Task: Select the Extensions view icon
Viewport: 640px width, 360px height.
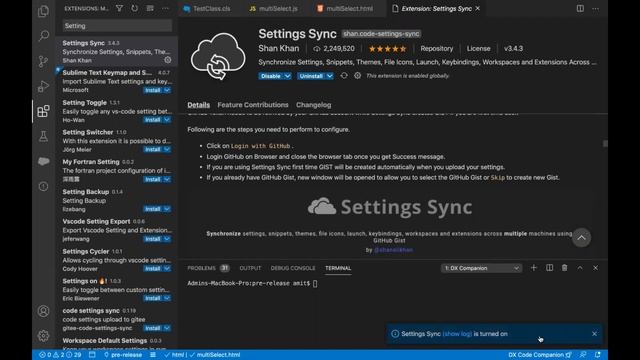Action: point(43,111)
